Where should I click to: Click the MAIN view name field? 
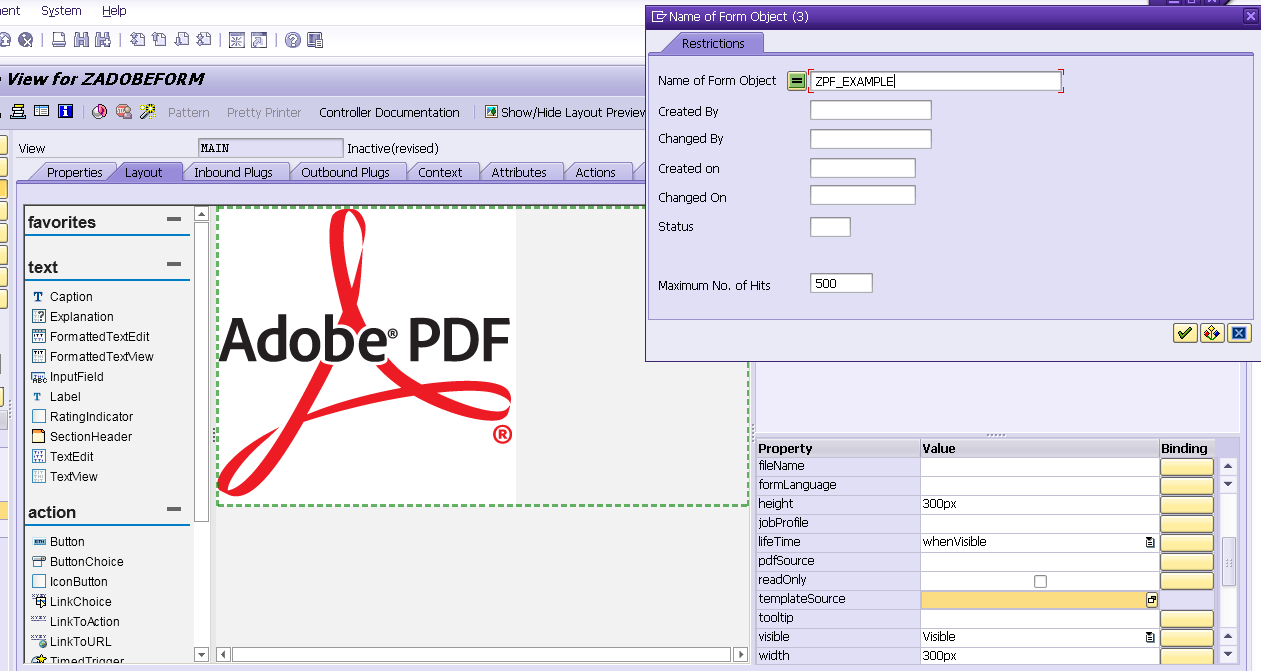[x=270, y=148]
